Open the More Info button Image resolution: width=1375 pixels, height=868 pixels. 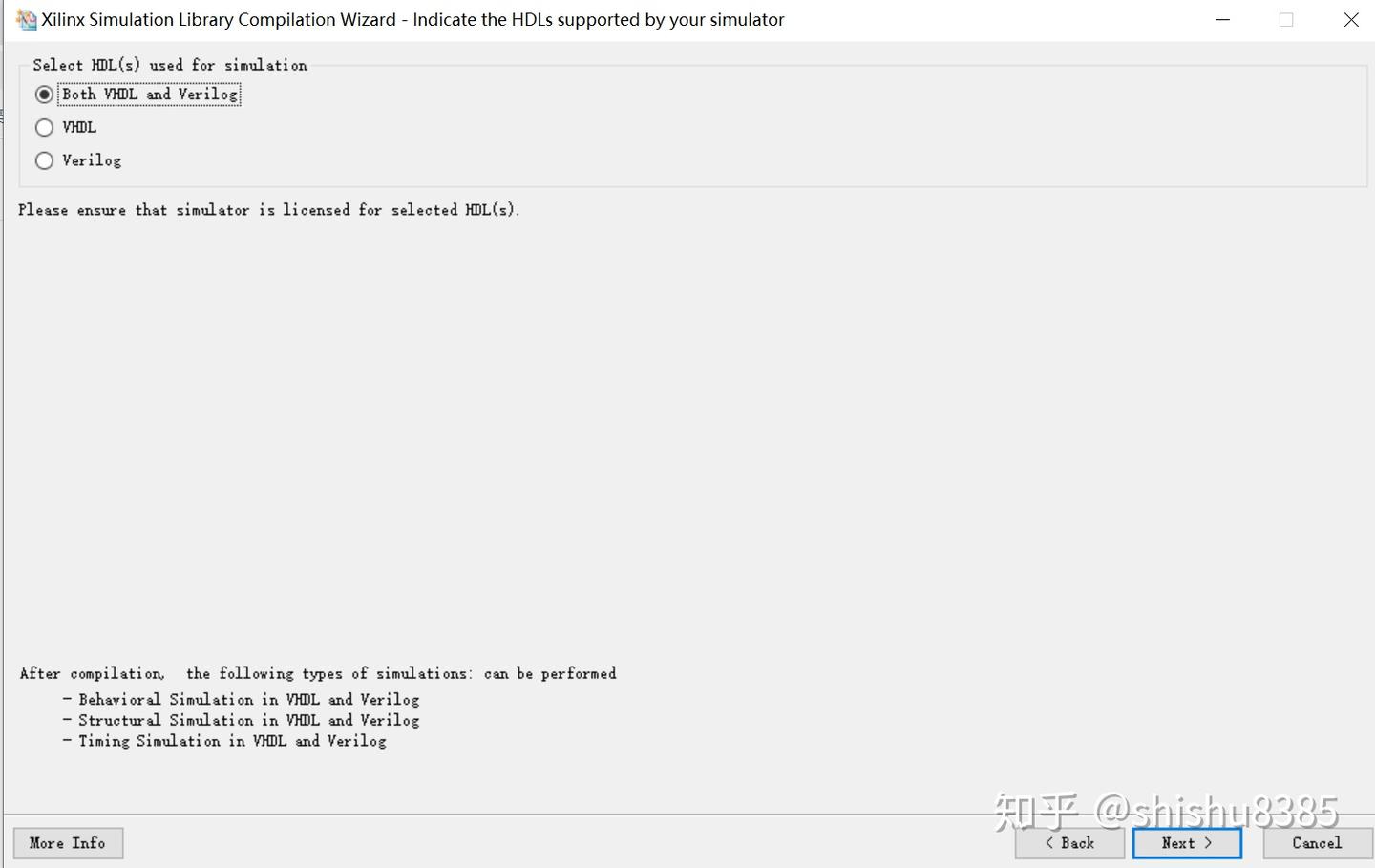pyautogui.click(x=68, y=843)
